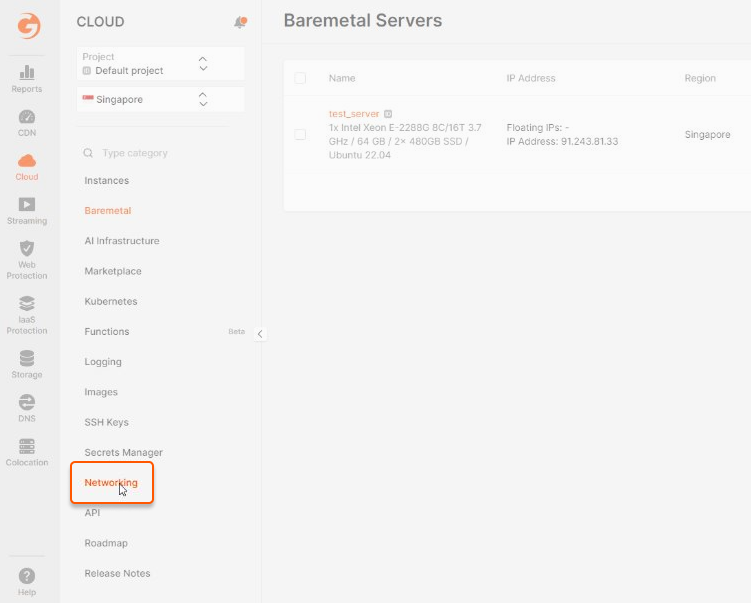This screenshot has height=603, width=751.
Task: Click the notification bell icon
Action: pyautogui.click(x=240, y=22)
